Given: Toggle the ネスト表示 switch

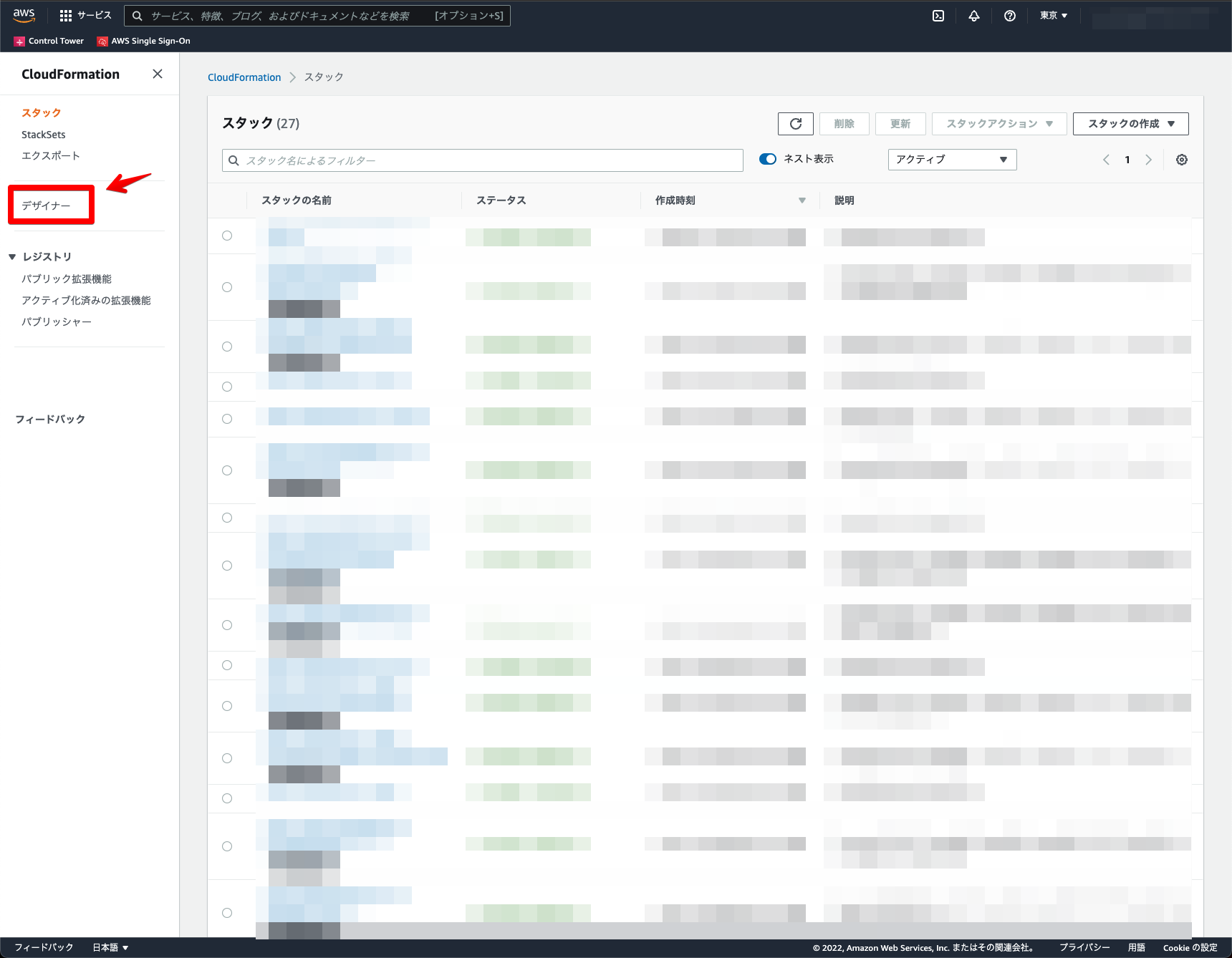Looking at the screenshot, I should [x=768, y=159].
